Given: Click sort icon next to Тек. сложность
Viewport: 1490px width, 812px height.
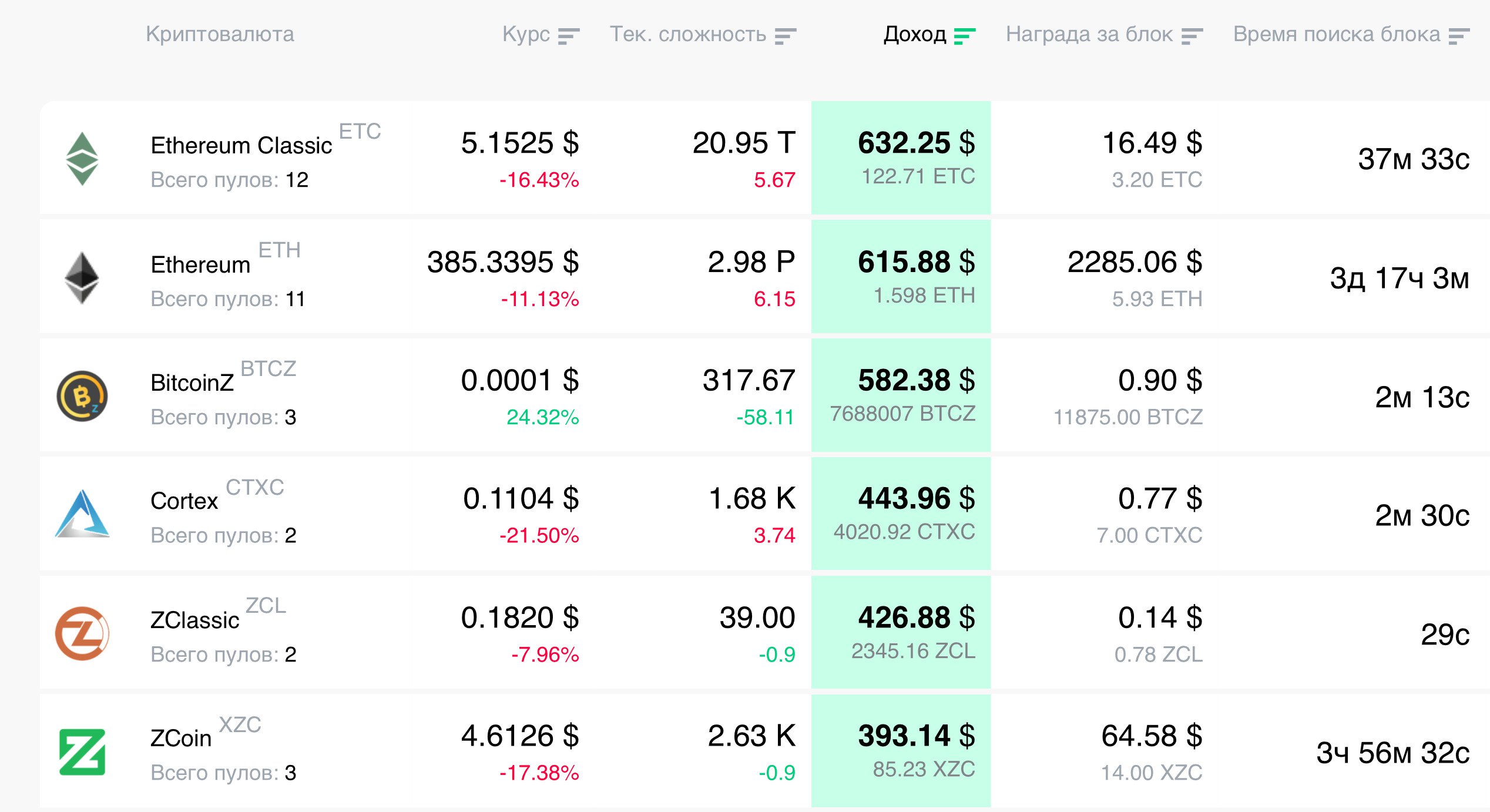Looking at the screenshot, I should point(786,36).
